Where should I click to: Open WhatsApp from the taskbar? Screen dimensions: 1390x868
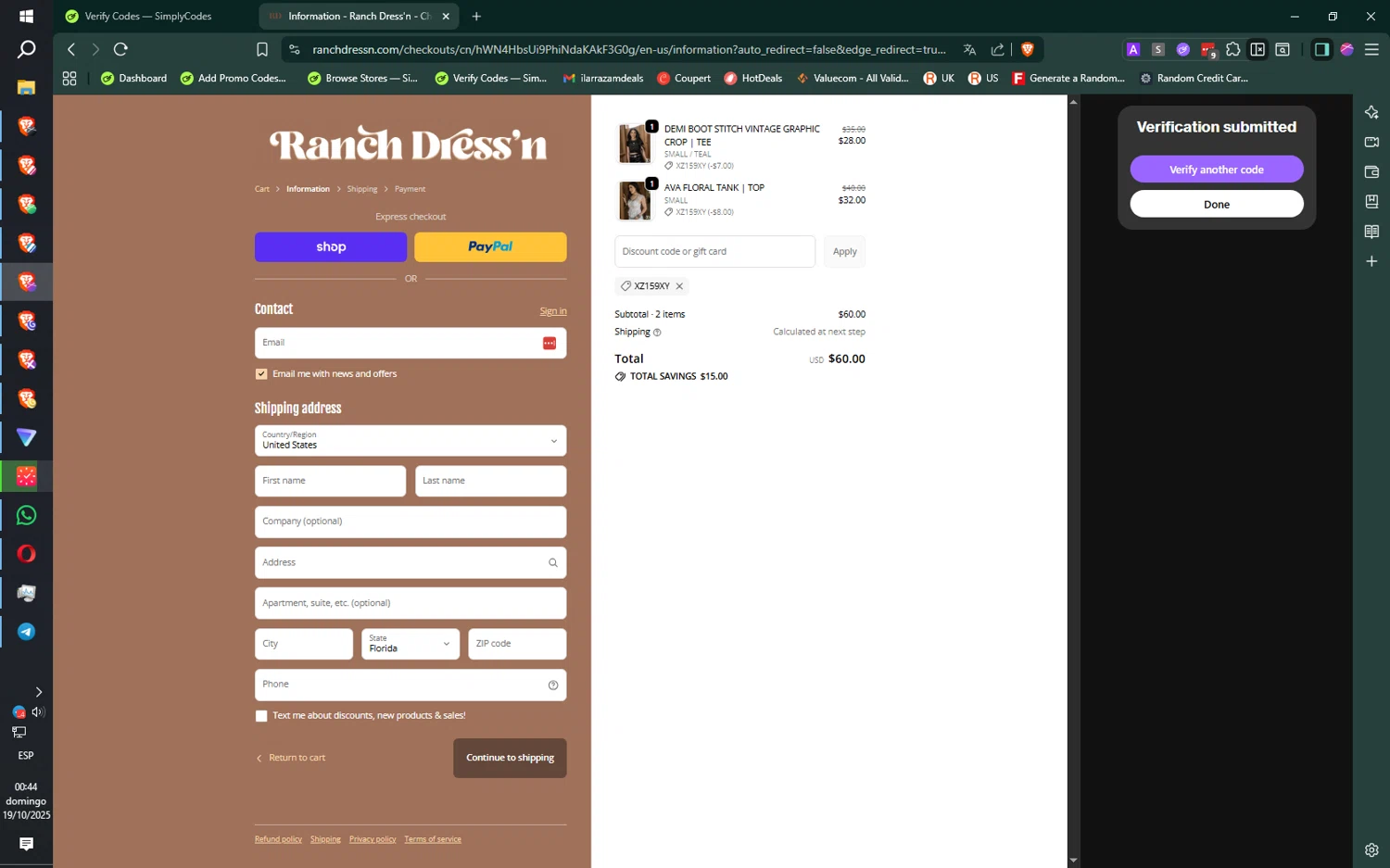pos(26,515)
